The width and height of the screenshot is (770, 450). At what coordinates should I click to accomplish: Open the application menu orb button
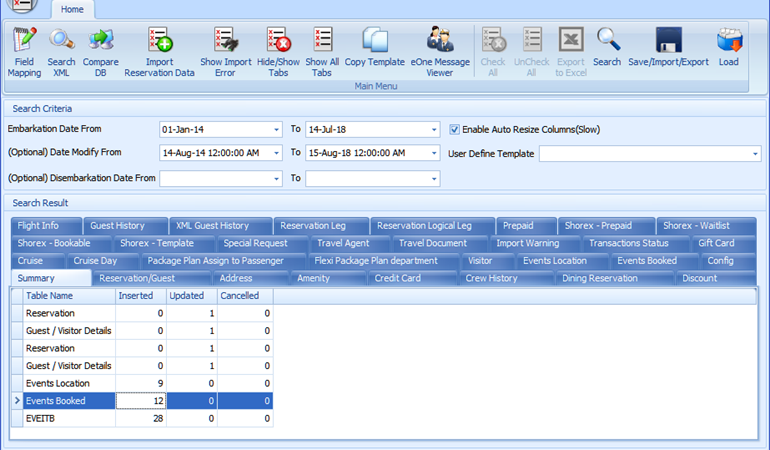pyautogui.click(x=22, y=5)
